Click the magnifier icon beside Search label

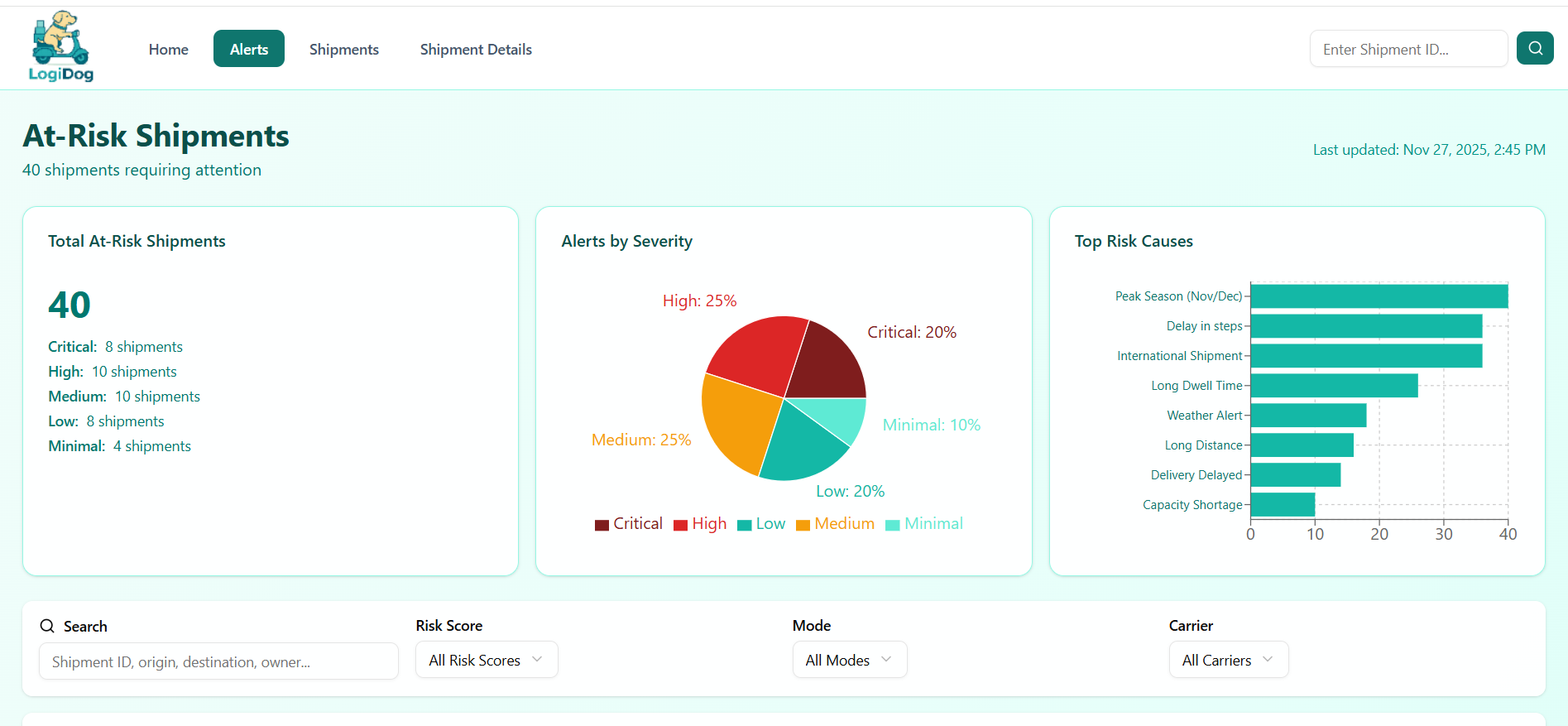coord(47,626)
